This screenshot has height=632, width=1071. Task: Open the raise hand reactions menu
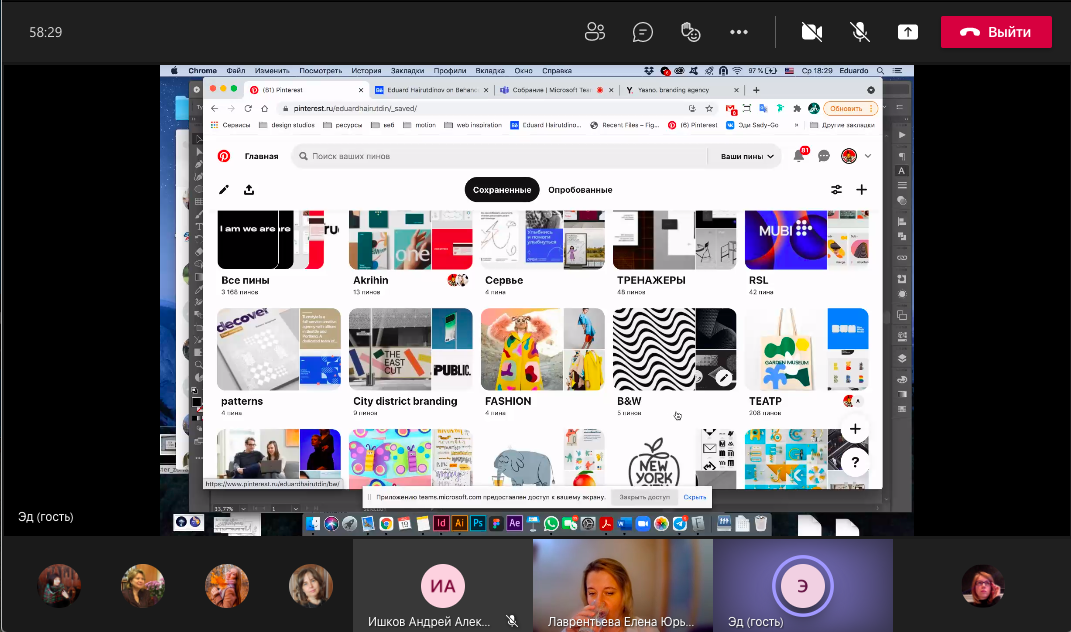tap(691, 32)
